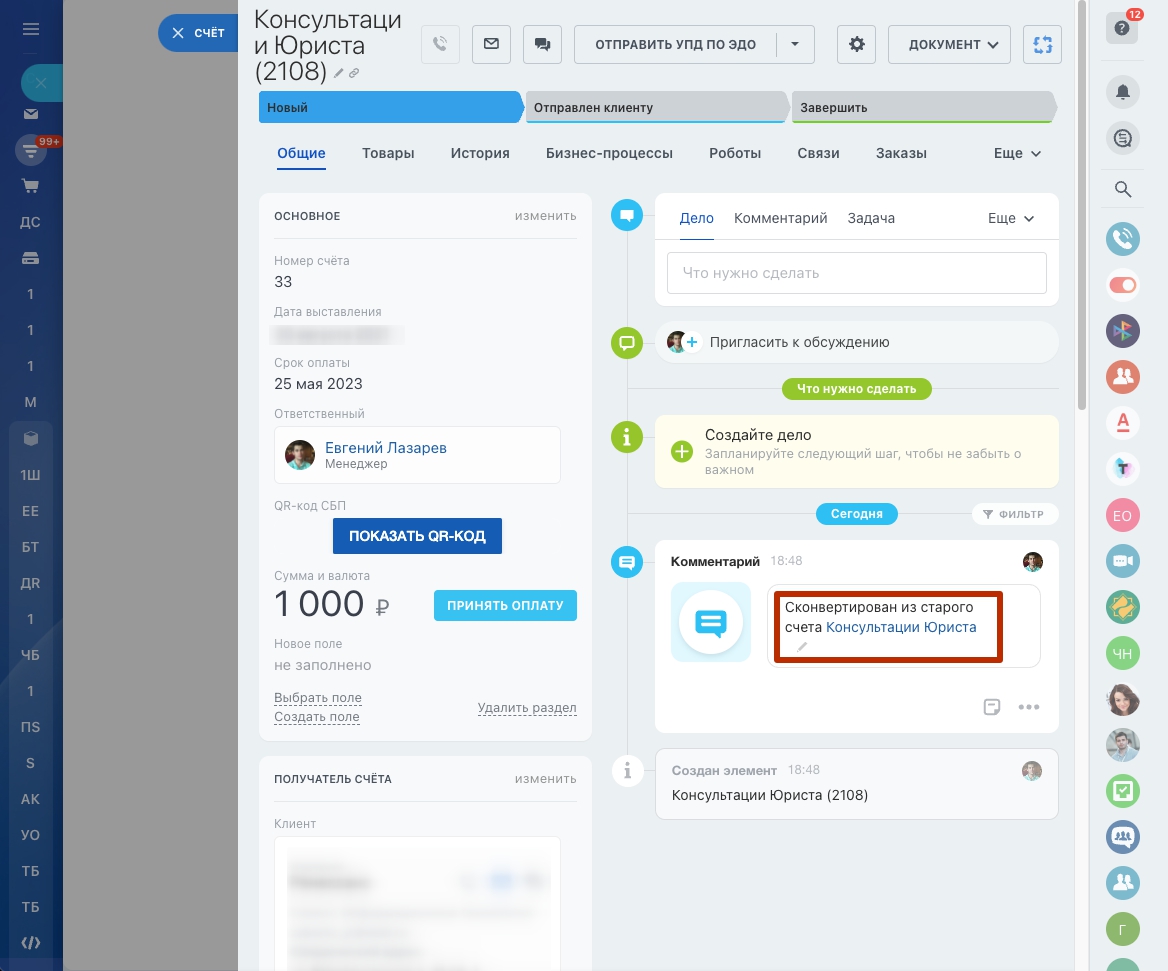Click the vertical scrollbar of the invoice panel
Viewport: 1168px width, 971px height.
point(1082,205)
